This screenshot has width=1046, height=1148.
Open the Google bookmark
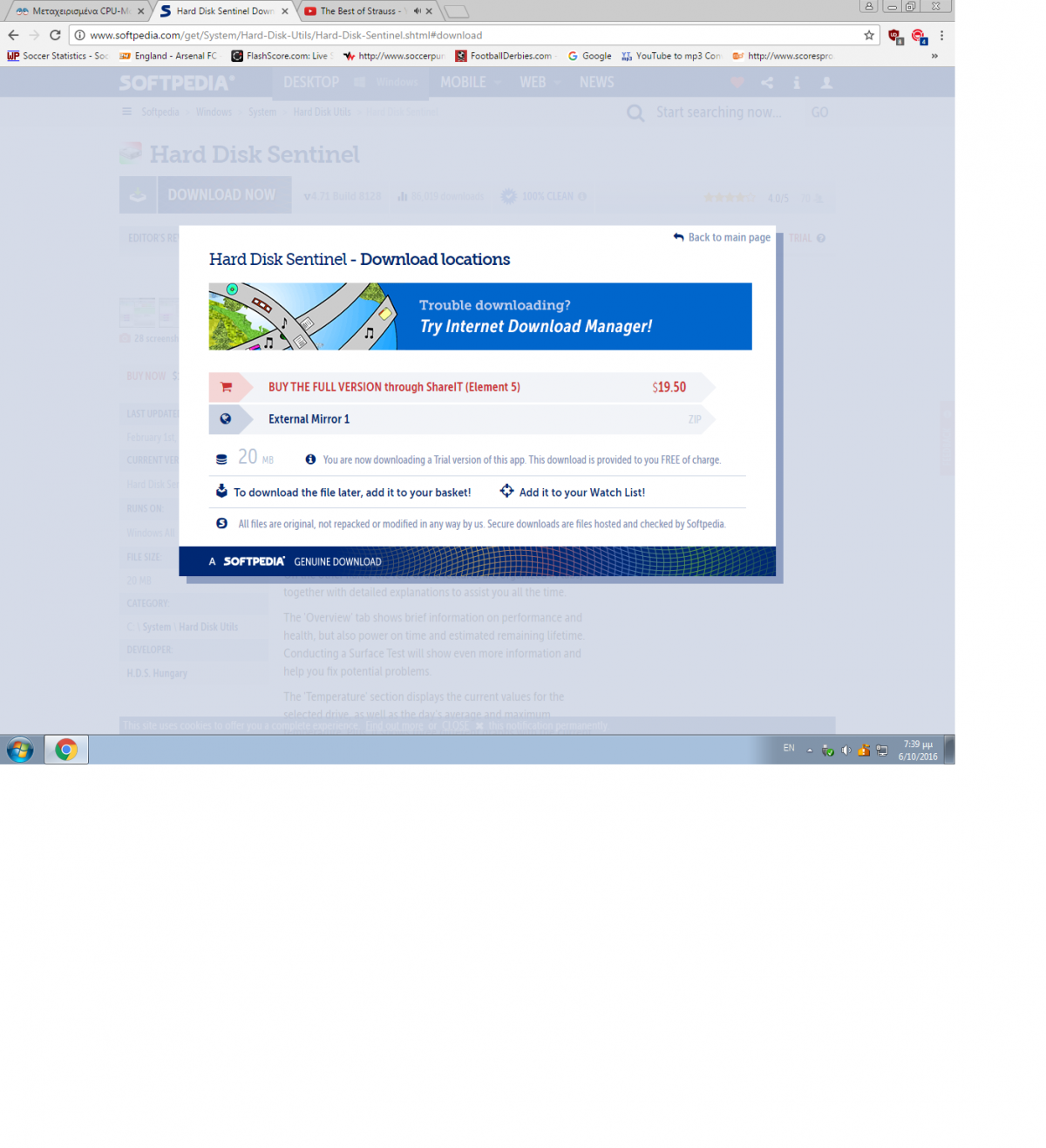[x=589, y=56]
